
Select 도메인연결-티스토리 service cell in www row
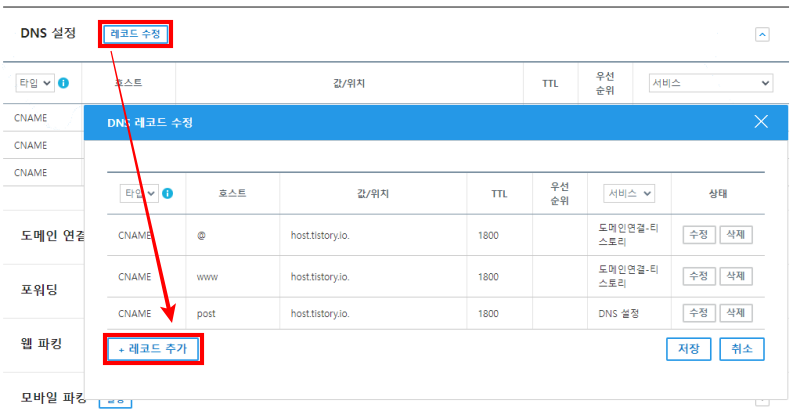[x=628, y=276]
